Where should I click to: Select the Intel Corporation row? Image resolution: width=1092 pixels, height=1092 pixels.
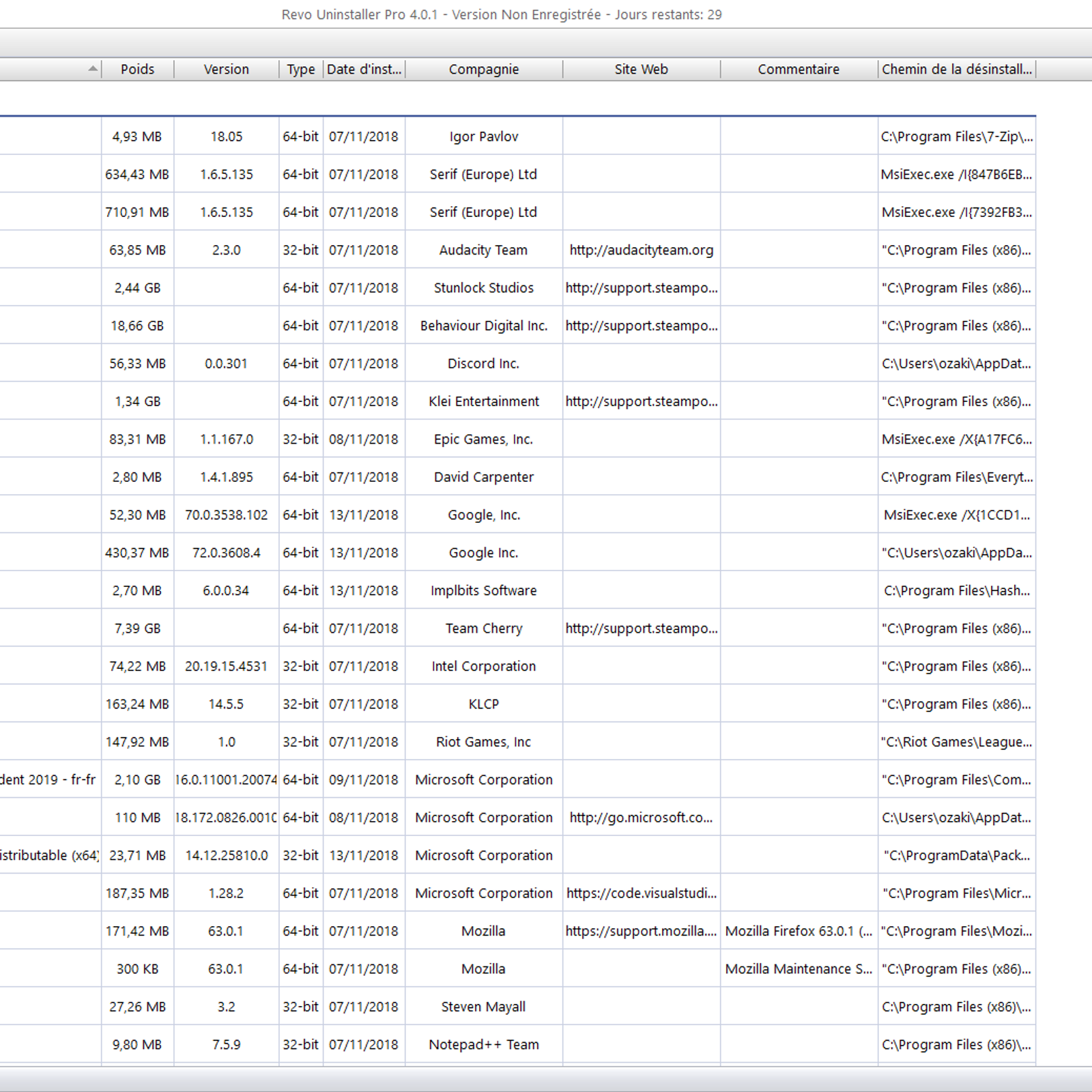[518, 666]
